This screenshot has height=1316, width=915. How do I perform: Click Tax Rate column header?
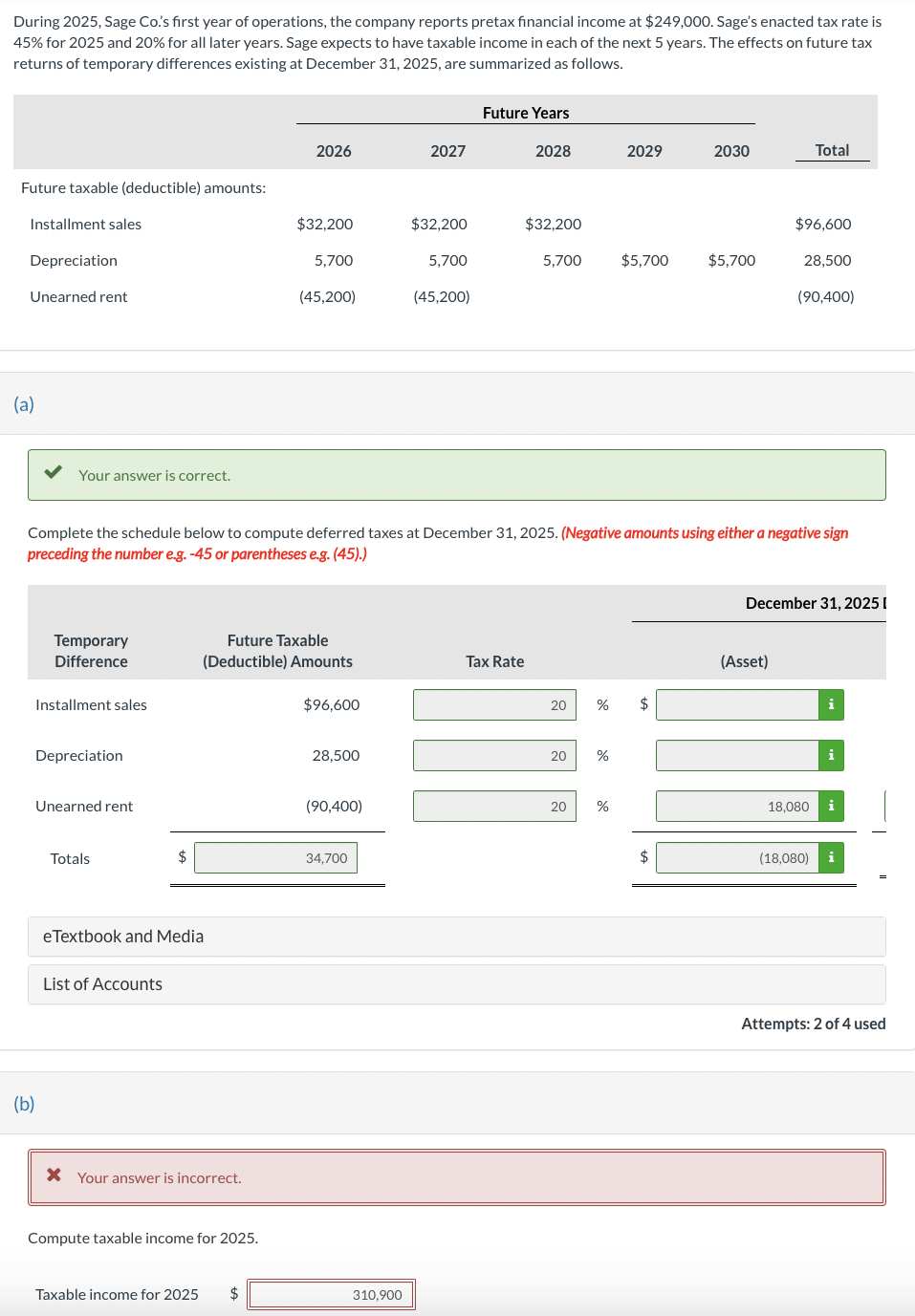[x=495, y=661]
